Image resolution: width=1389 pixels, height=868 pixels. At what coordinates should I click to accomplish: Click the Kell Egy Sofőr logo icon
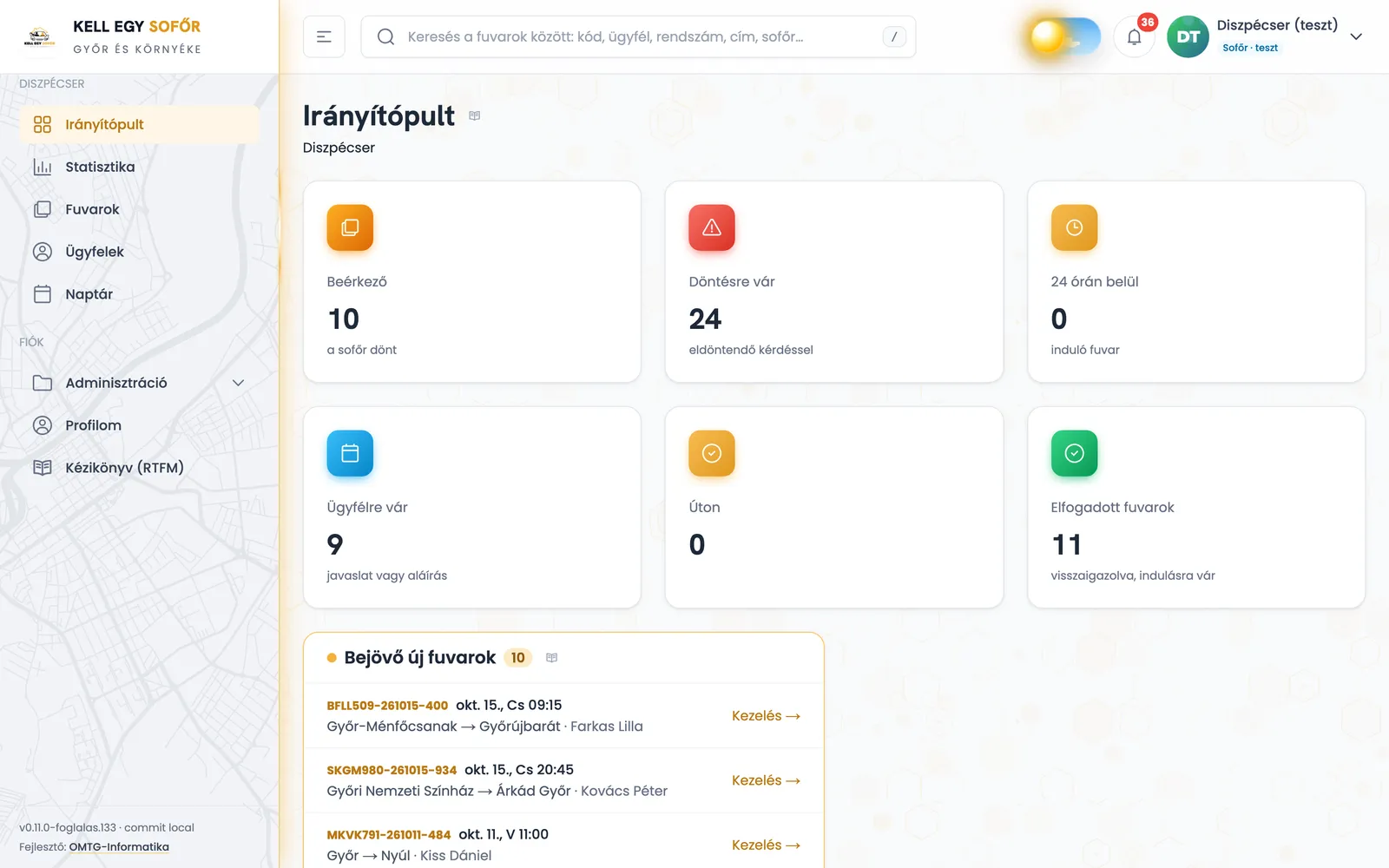(x=39, y=36)
